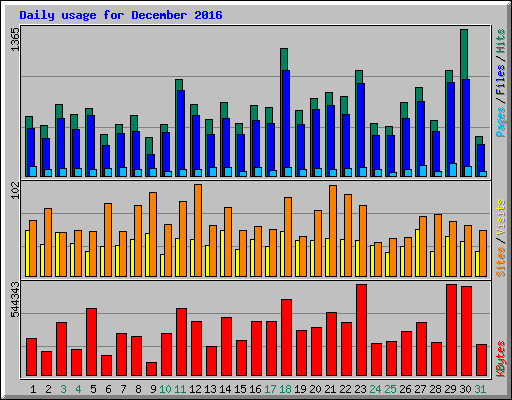This screenshot has width=512, height=400.
Task: Select the "Sites" legend label
Action: click(501, 262)
